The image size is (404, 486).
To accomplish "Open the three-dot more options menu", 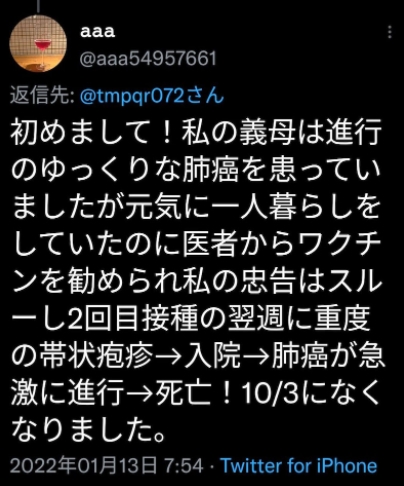I will pyautogui.click(x=389, y=32).
